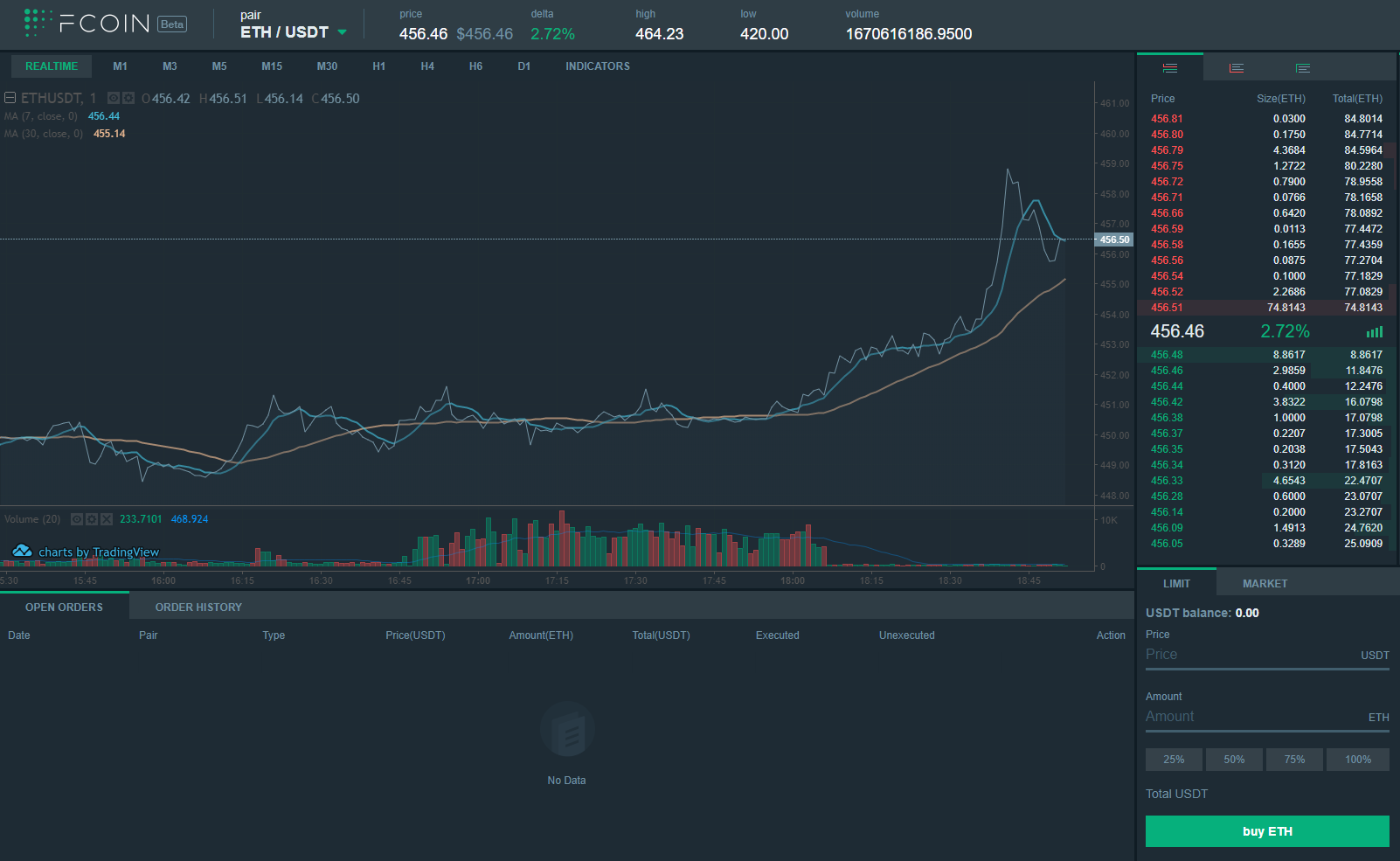Select the REALTIME chart interval

pos(52,66)
